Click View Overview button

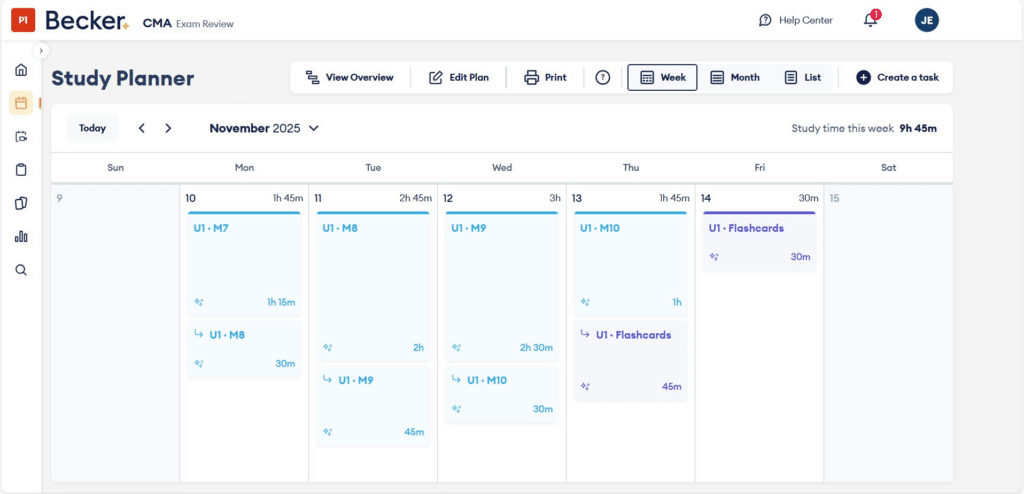point(349,77)
